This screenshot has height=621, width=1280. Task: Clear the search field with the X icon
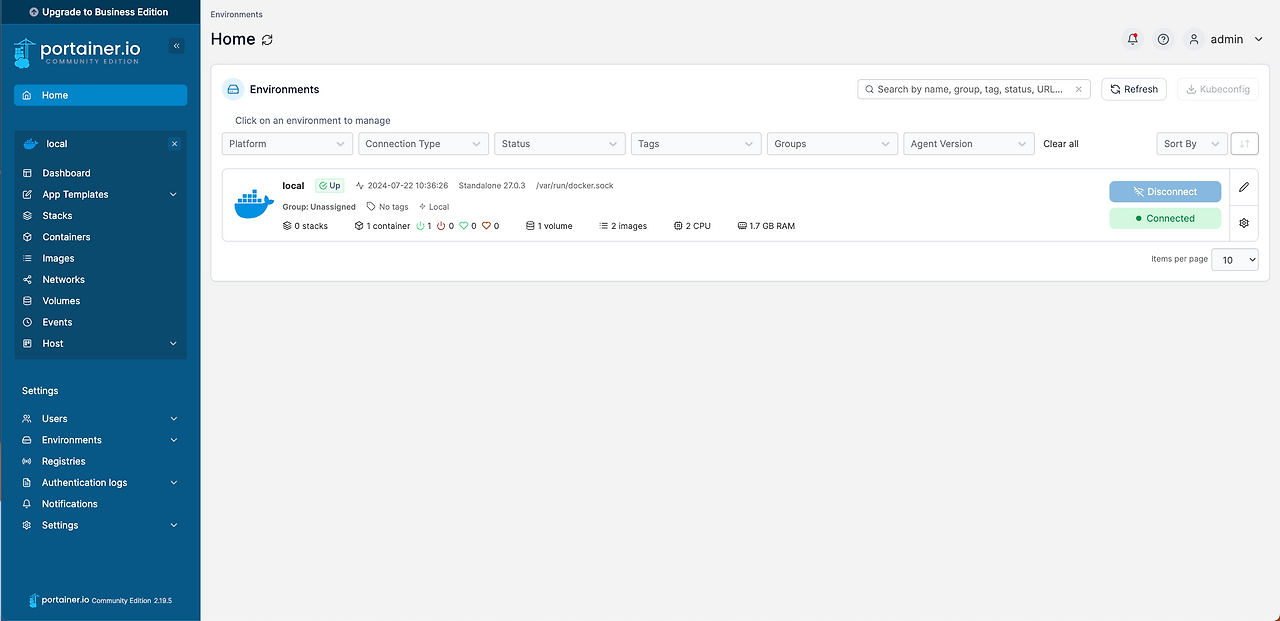point(1078,89)
